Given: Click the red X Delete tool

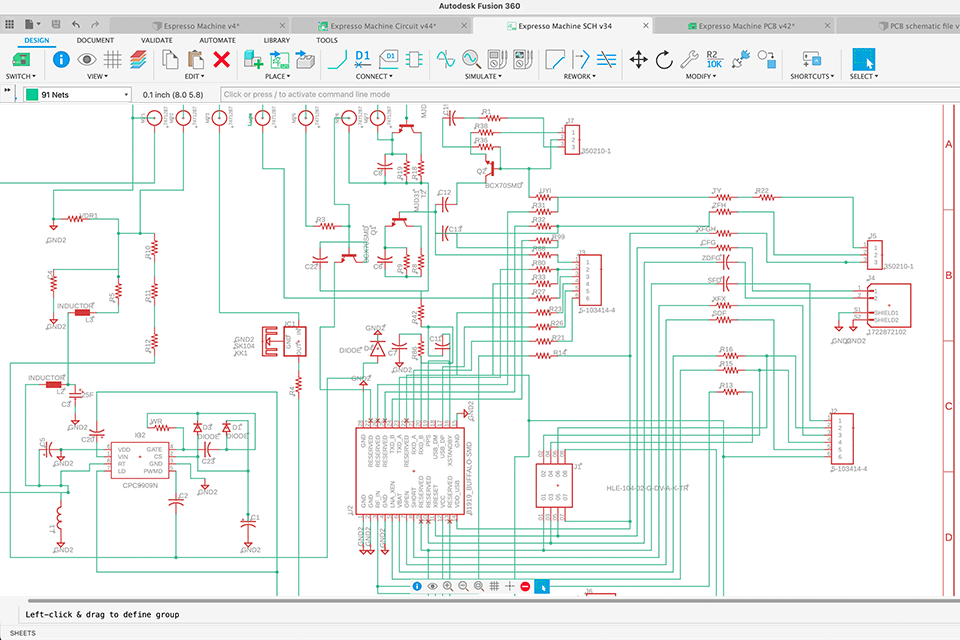Looking at the screenshot, I should 222,59.
